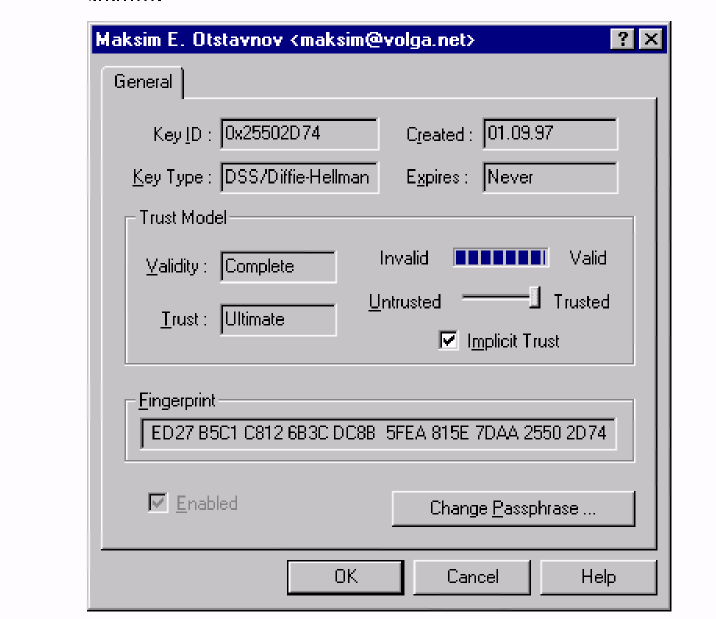Toggle the Implicit Trust checkbox
This screenshot has width=716, height=619.
pos(448,341)
